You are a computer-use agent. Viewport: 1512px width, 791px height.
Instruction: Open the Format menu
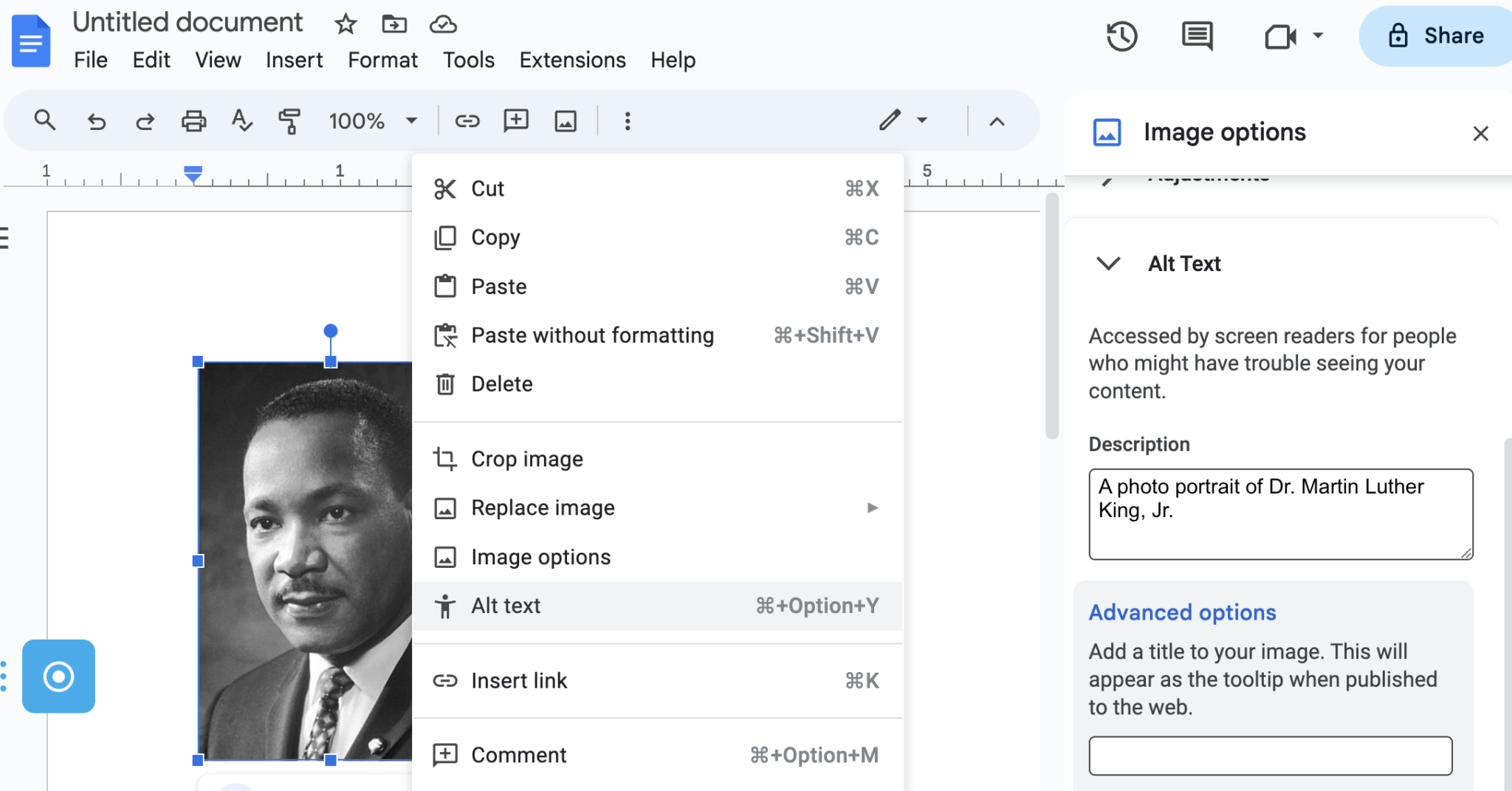point(382,60)
